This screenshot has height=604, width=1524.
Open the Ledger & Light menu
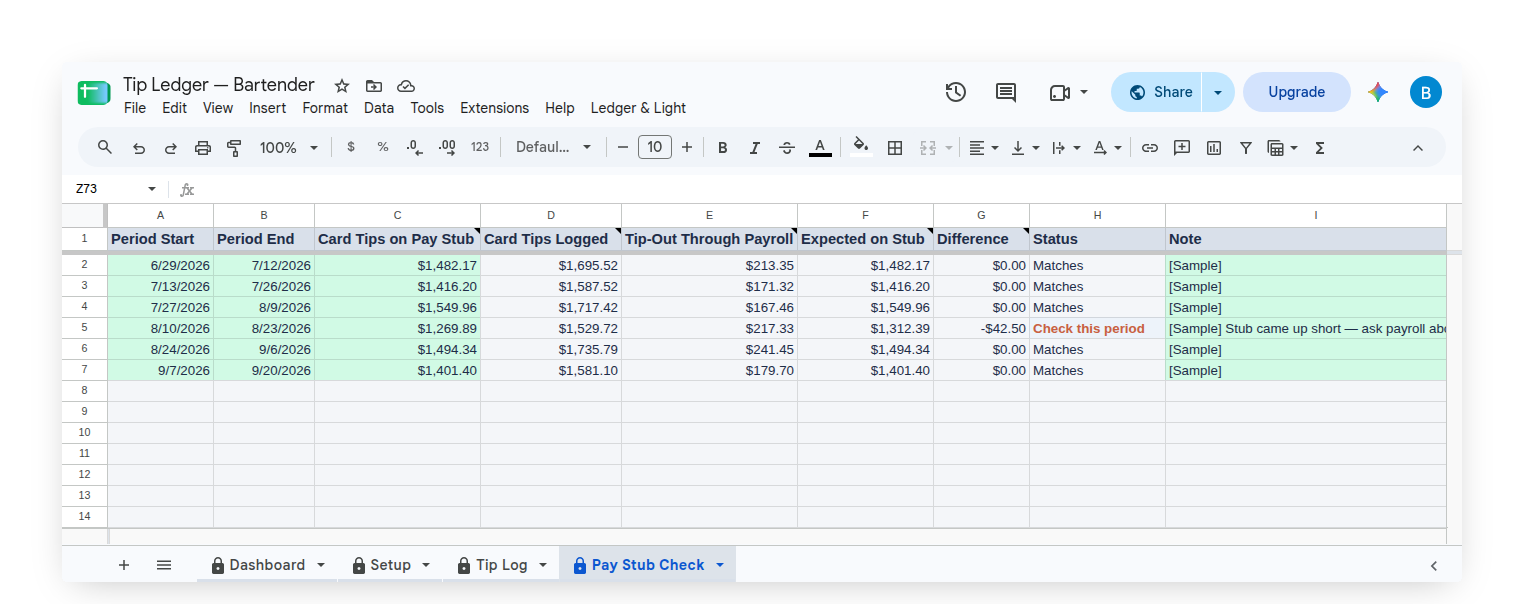tap(638, 108)
